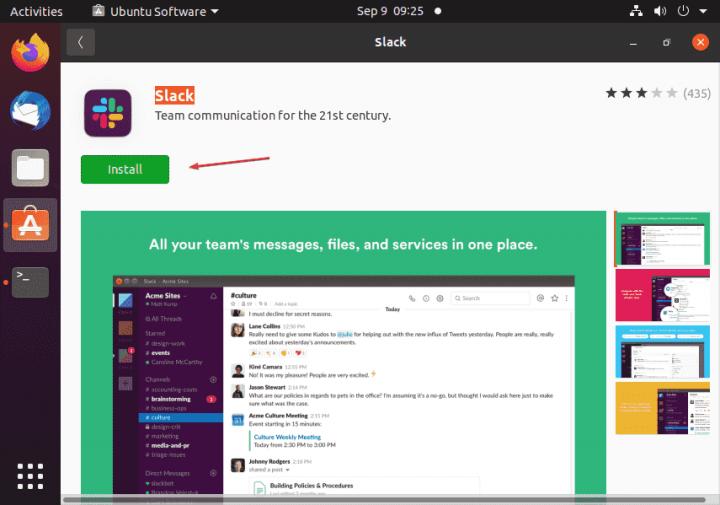Viewport: 720px width, 505px height.
Task: Go back using the header back arrow
Action: point(80,42)
